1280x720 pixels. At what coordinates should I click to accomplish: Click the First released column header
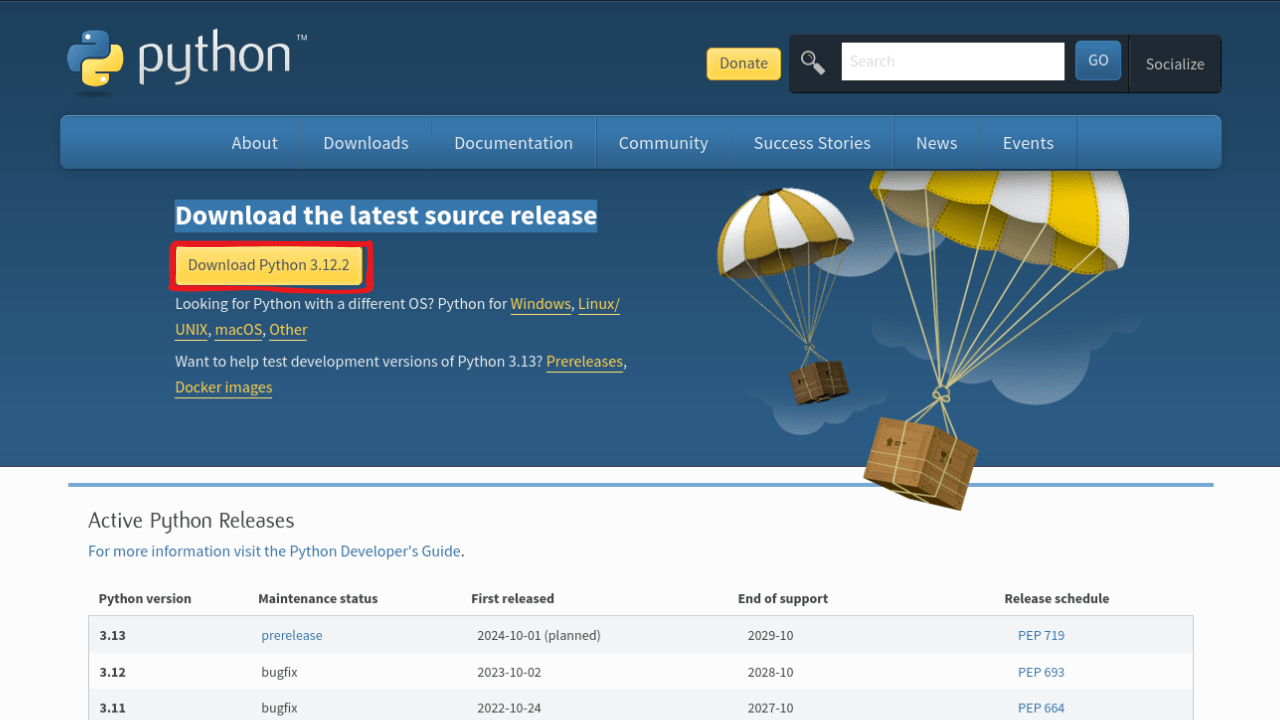click(512, 598)
